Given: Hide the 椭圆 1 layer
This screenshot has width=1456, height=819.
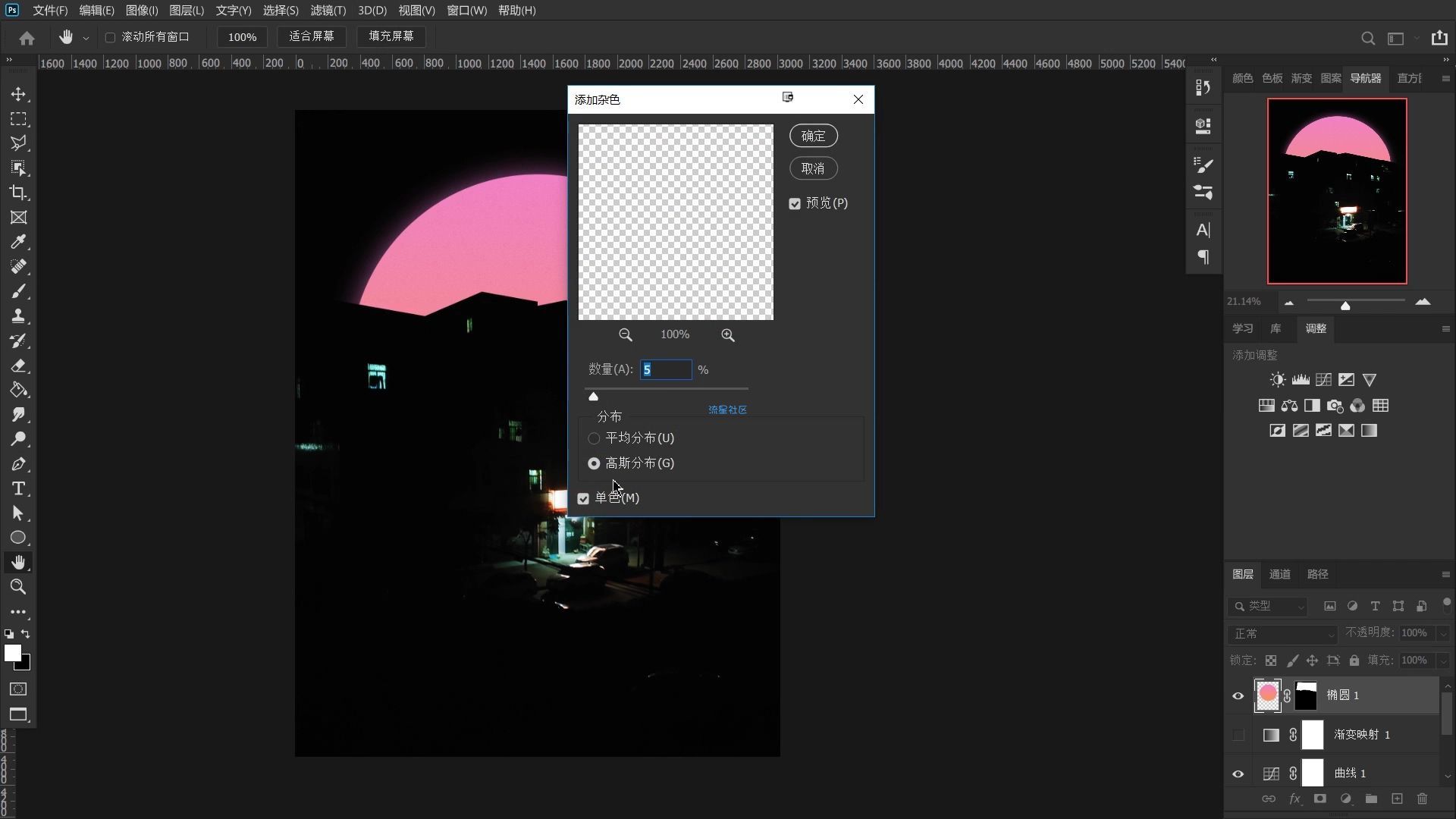Looking at the screenshot, I should 1238,695.
